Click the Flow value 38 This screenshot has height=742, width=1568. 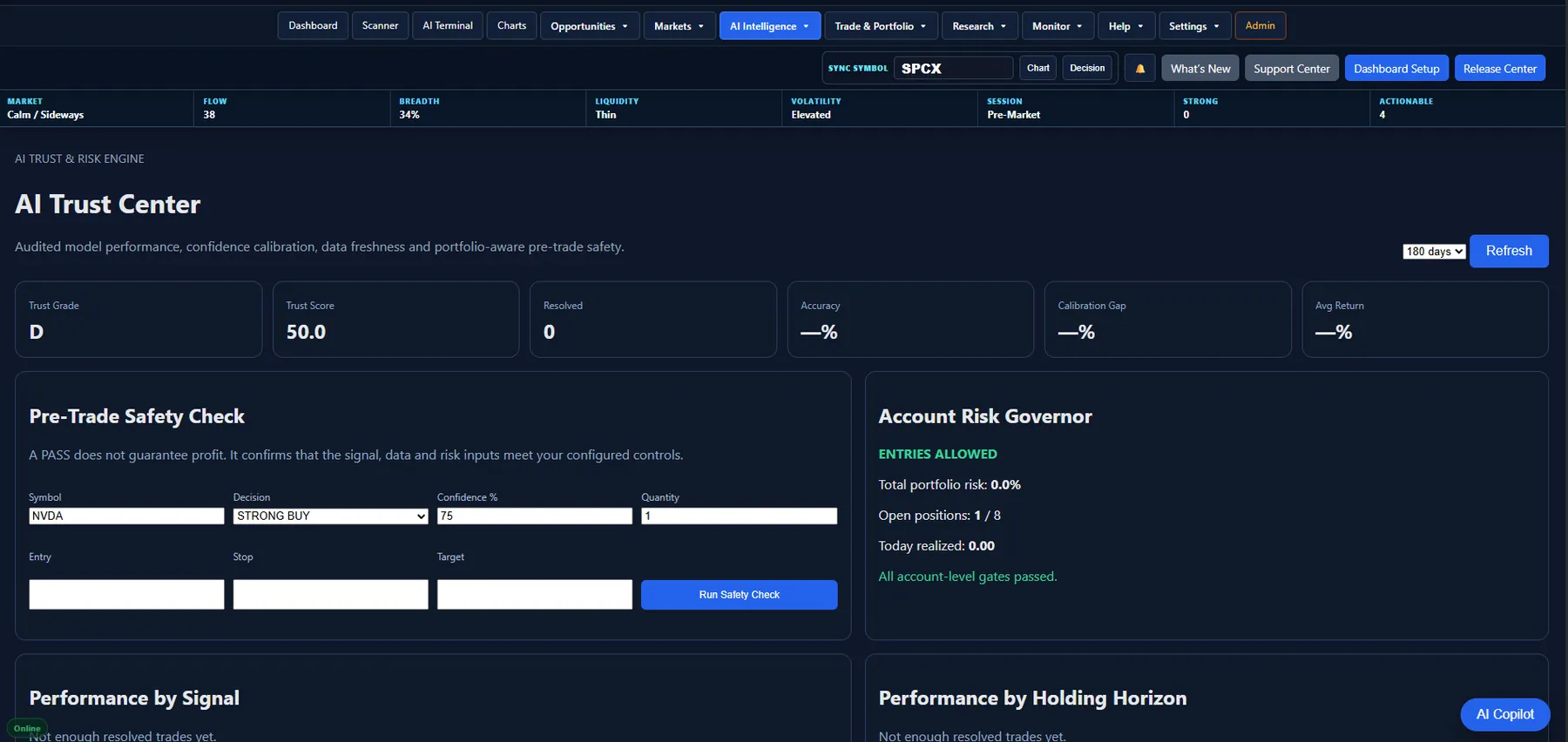tap(209, 115)
